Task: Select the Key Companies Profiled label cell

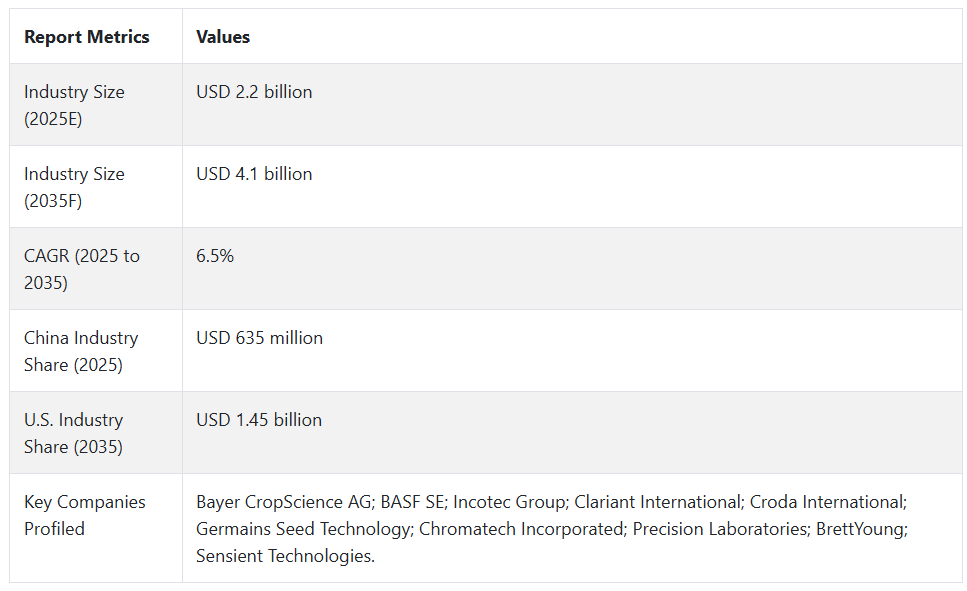Action: point(96,528)
